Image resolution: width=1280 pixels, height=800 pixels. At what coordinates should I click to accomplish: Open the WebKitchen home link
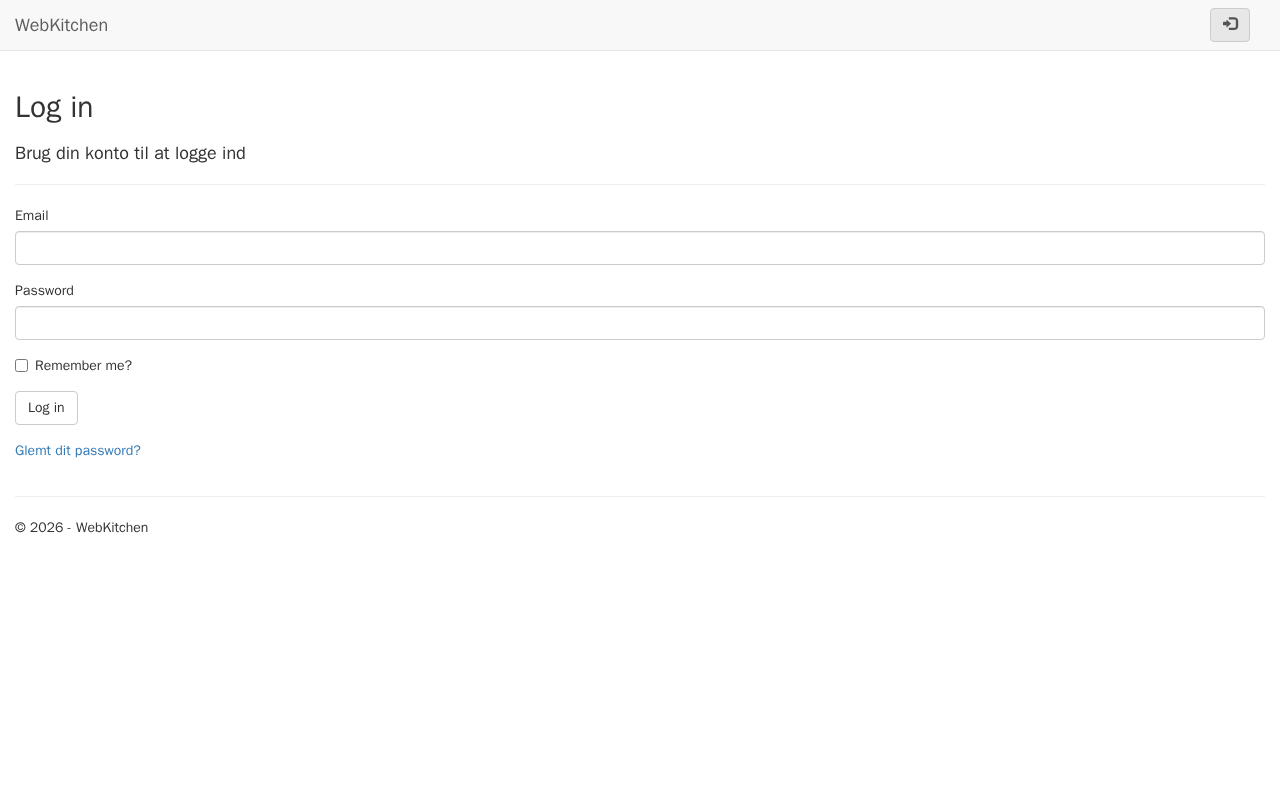tap(61, 25)
